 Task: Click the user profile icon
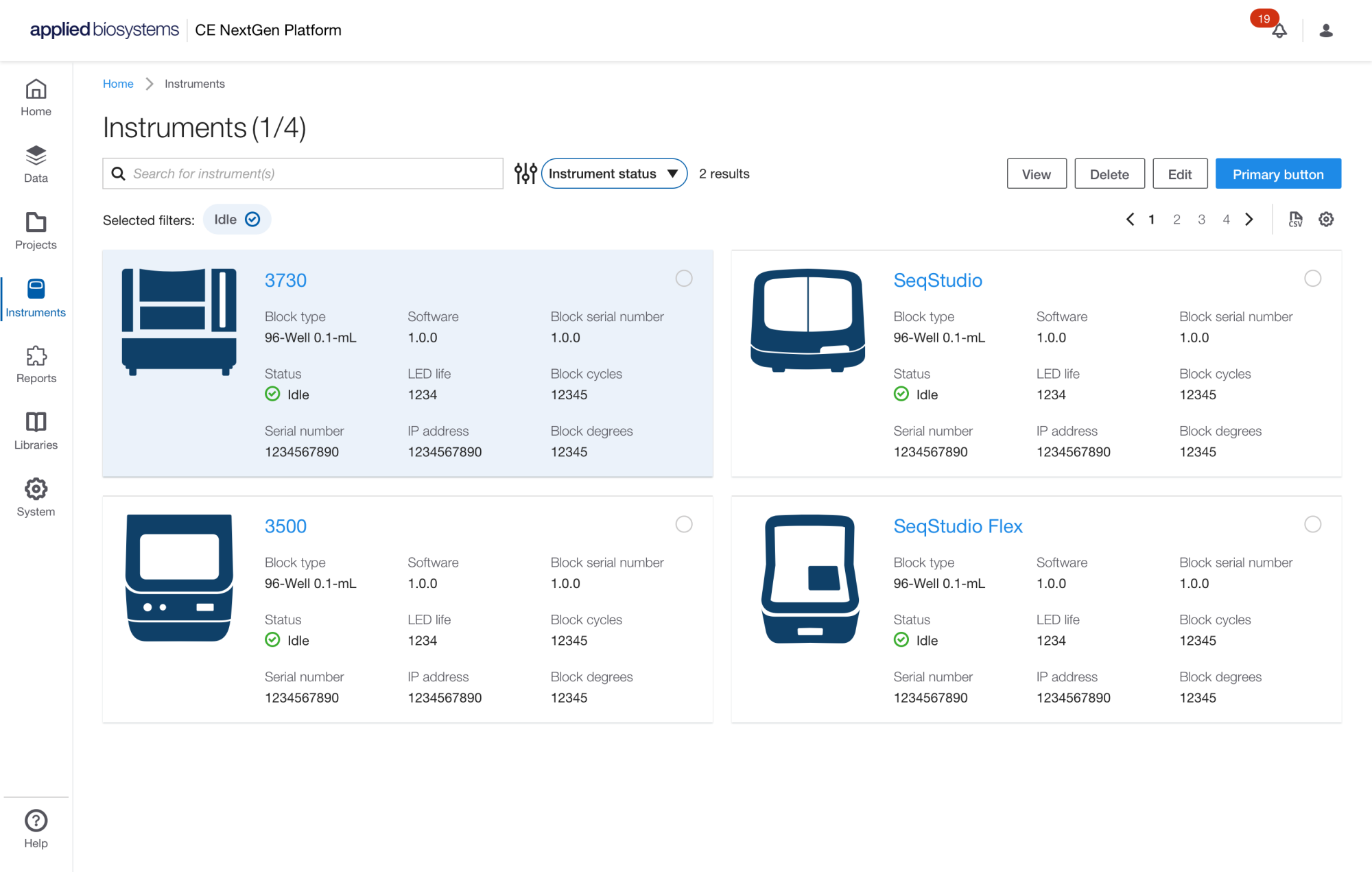point(1326,31)
